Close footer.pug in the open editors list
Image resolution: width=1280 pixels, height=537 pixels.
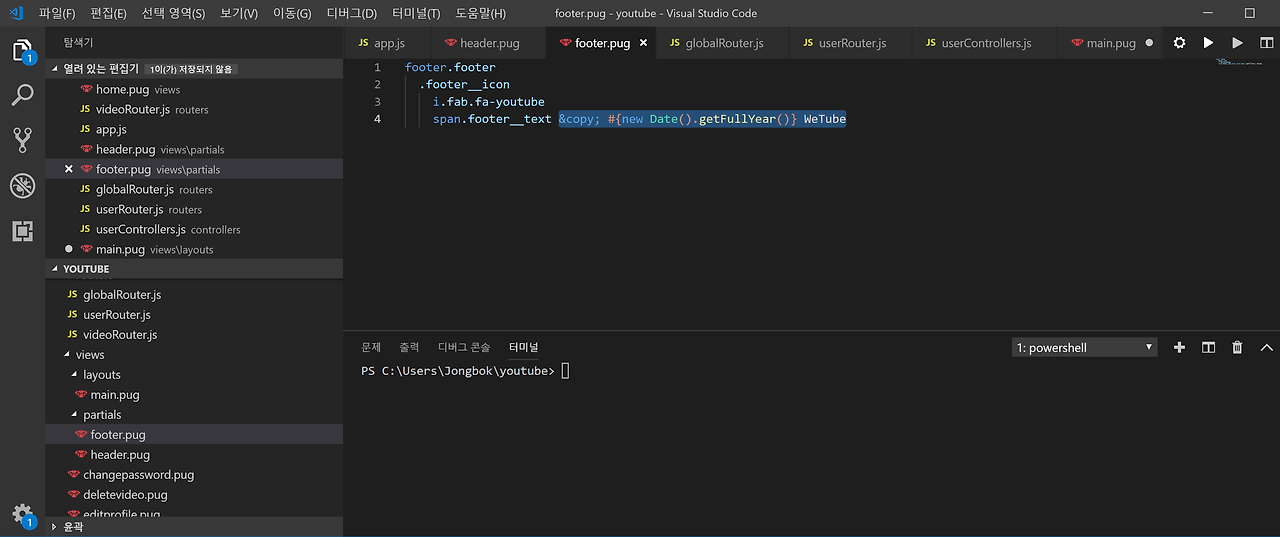(68, 169)
